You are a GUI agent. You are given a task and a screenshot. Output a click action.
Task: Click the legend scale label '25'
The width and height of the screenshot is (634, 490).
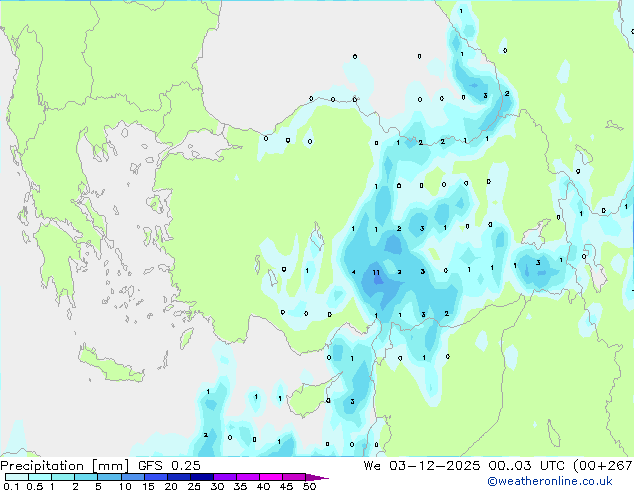pyautogui.click(x=194, y=486)
